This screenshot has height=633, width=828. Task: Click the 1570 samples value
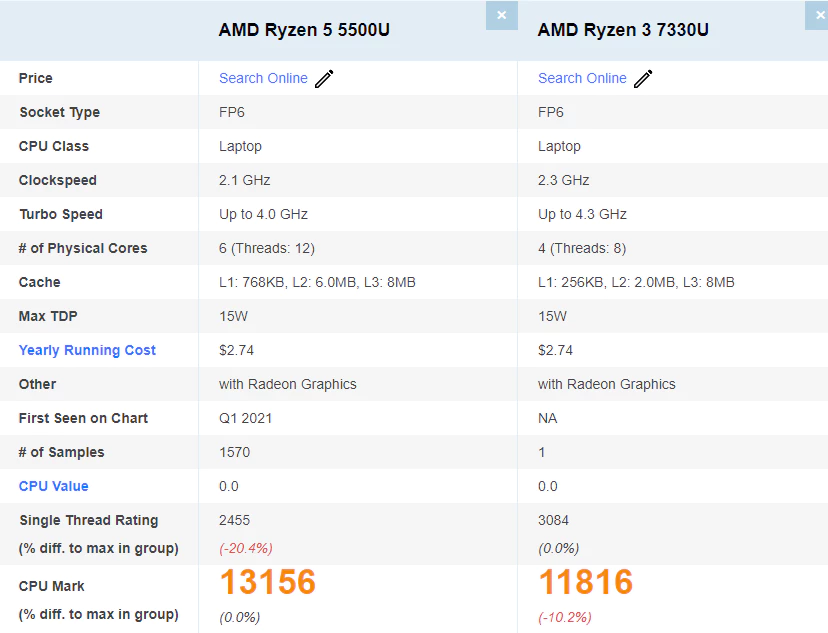(234, 452)
